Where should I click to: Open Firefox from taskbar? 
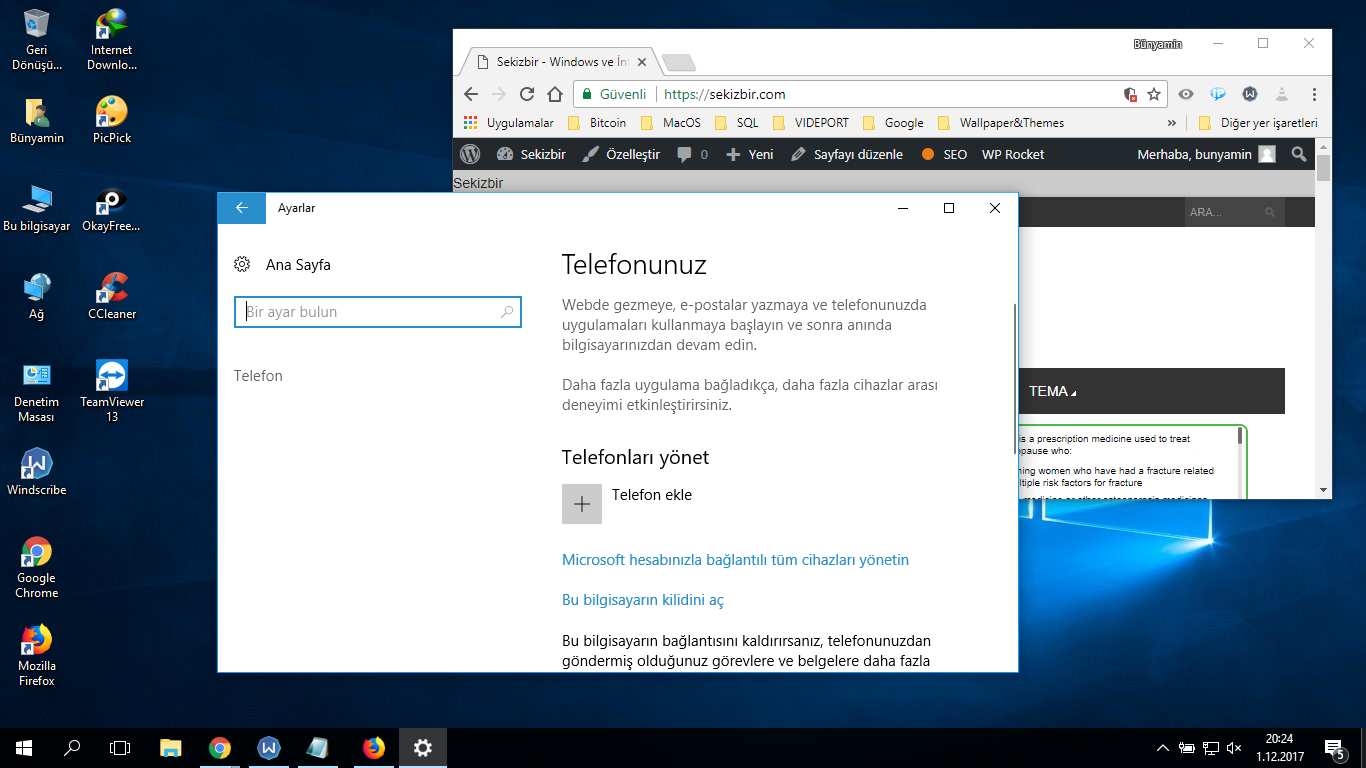pyautogui.click(x=374, y=748)
